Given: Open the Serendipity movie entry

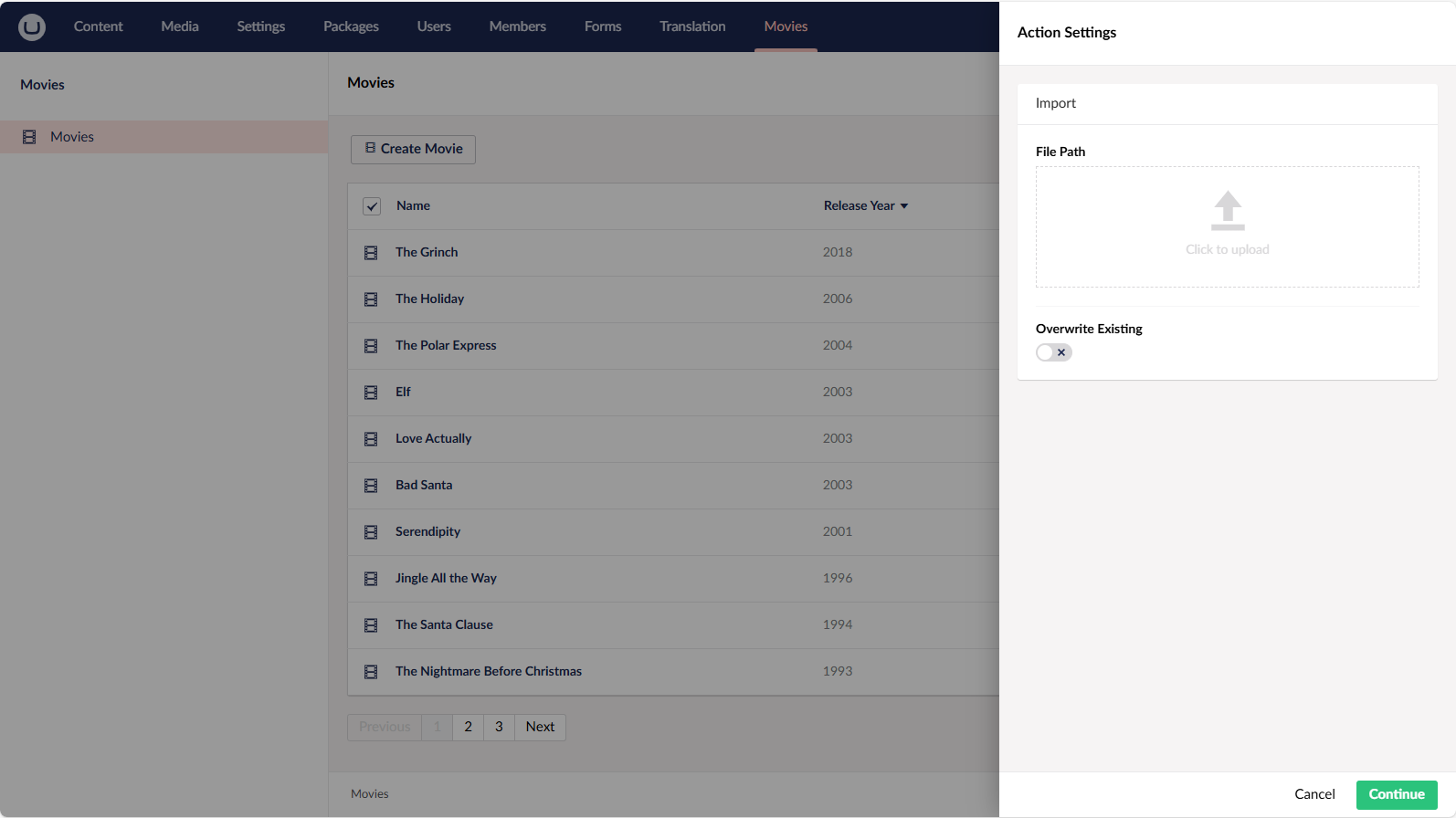Looking at the screenshot, I should [x=427, y=532].
